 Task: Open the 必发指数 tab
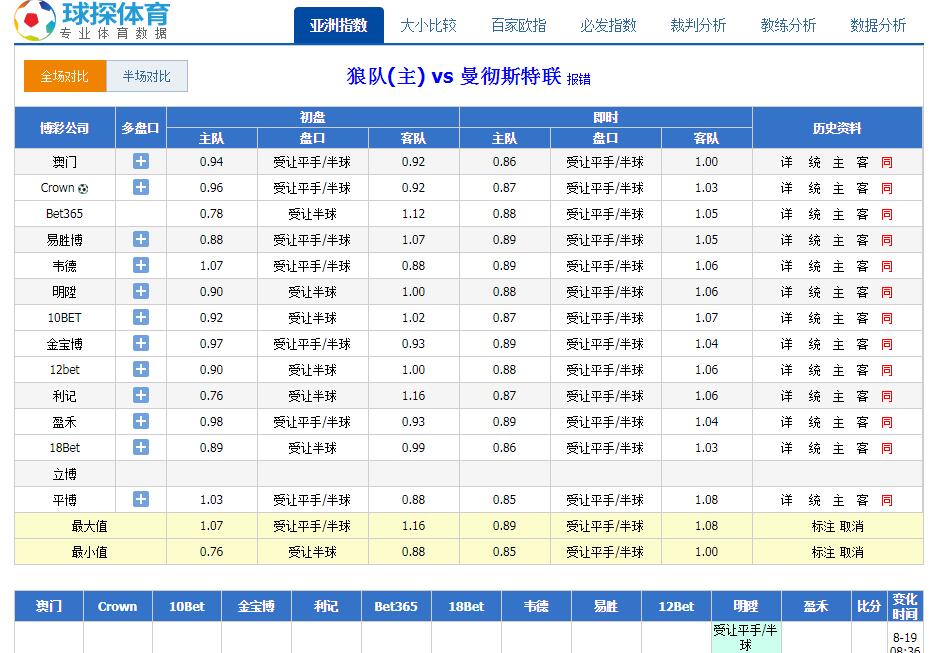point(608,25)
